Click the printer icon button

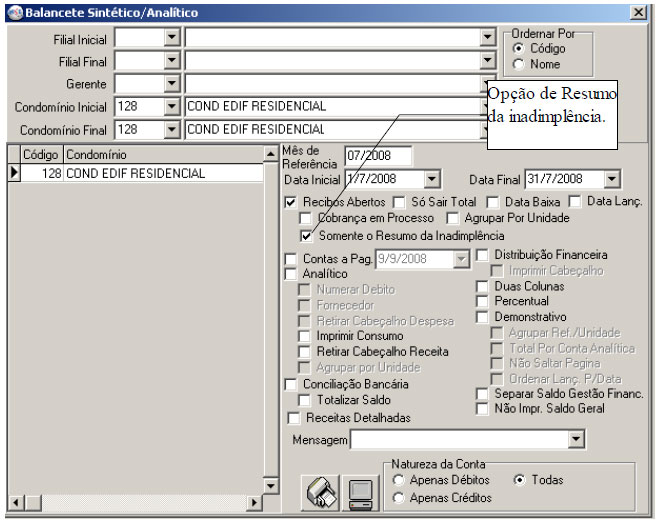321,494
